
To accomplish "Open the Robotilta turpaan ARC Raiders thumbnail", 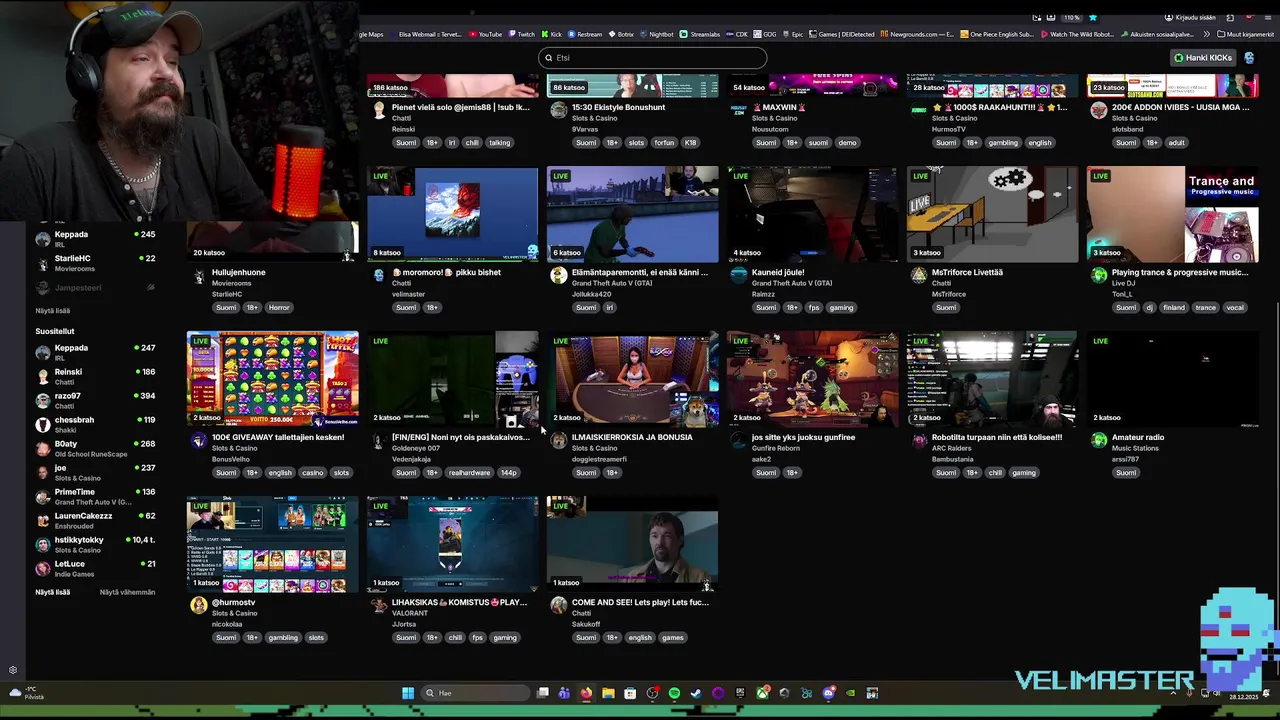I will tap(992, 379).
